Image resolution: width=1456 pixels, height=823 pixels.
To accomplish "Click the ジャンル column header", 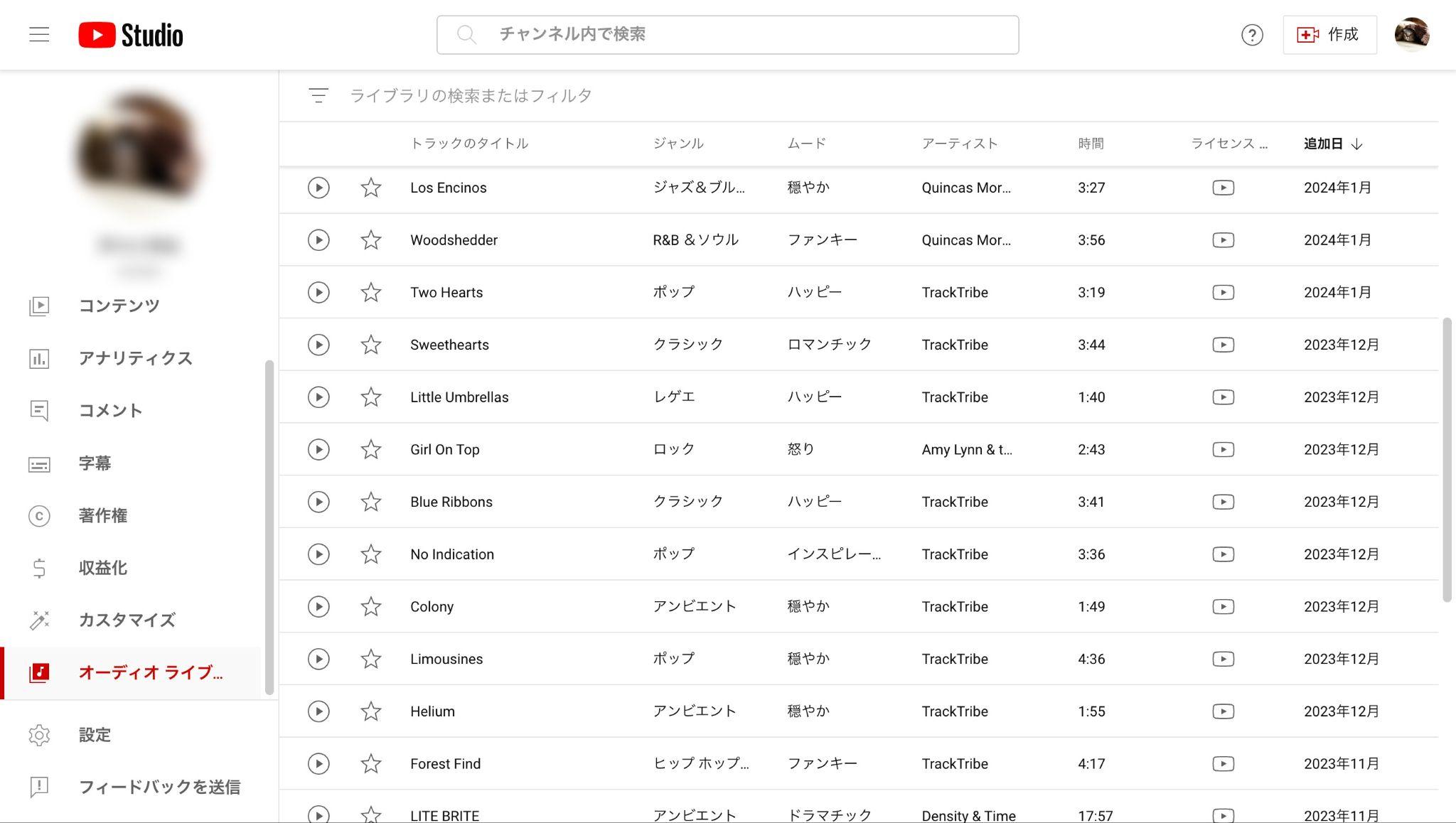I will [x=678, y=144].
